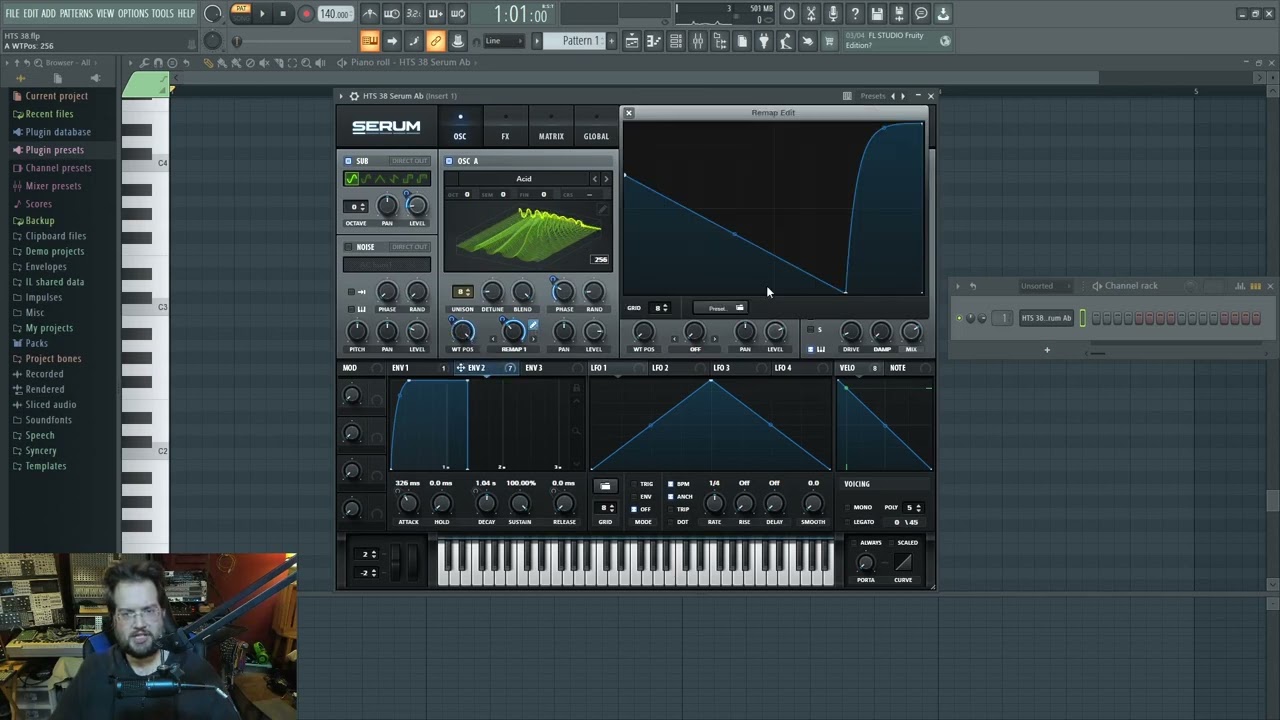
Task: Click the Plugin picker plug icon
Action: 764,41
